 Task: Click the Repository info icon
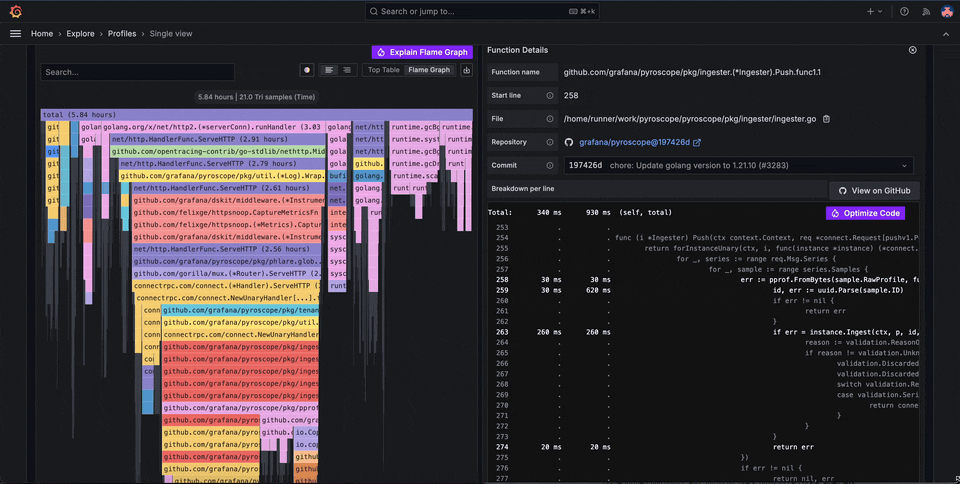pos(549,142)
